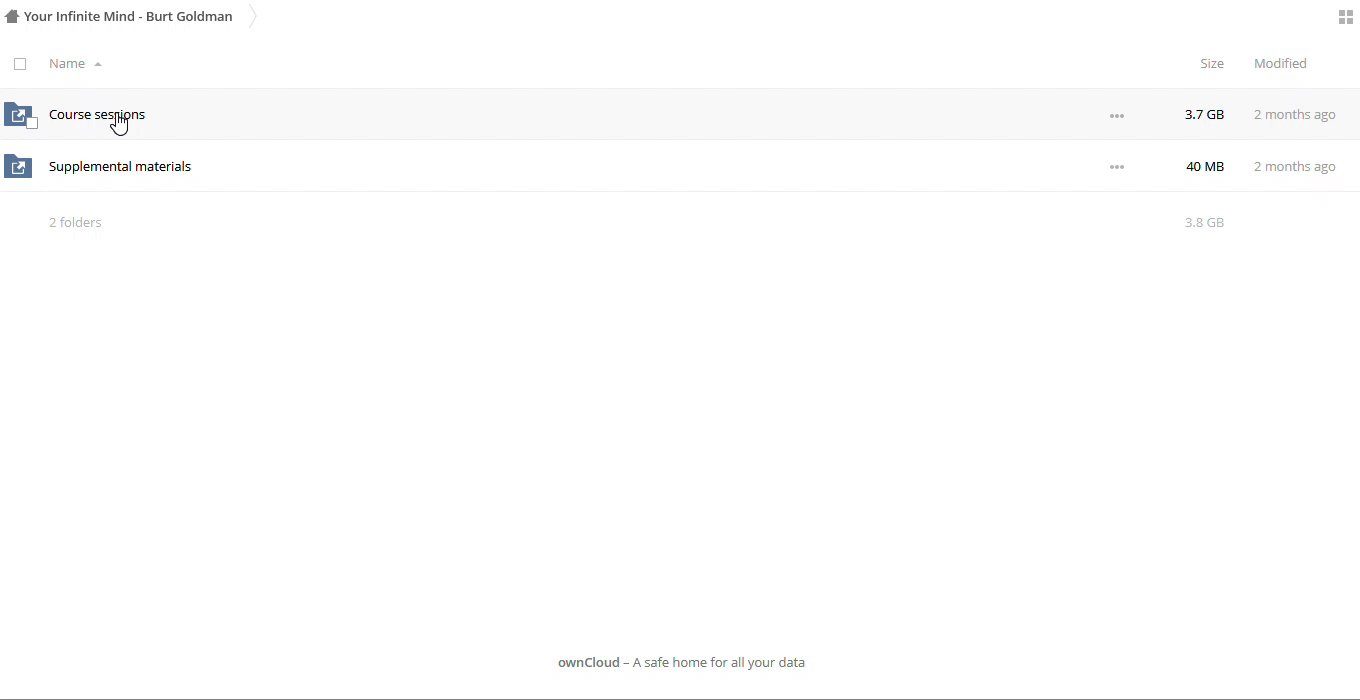This screenshot has width=1360, height=700.
Task: Click Supplemental materials modified date
Action: 1295,167
